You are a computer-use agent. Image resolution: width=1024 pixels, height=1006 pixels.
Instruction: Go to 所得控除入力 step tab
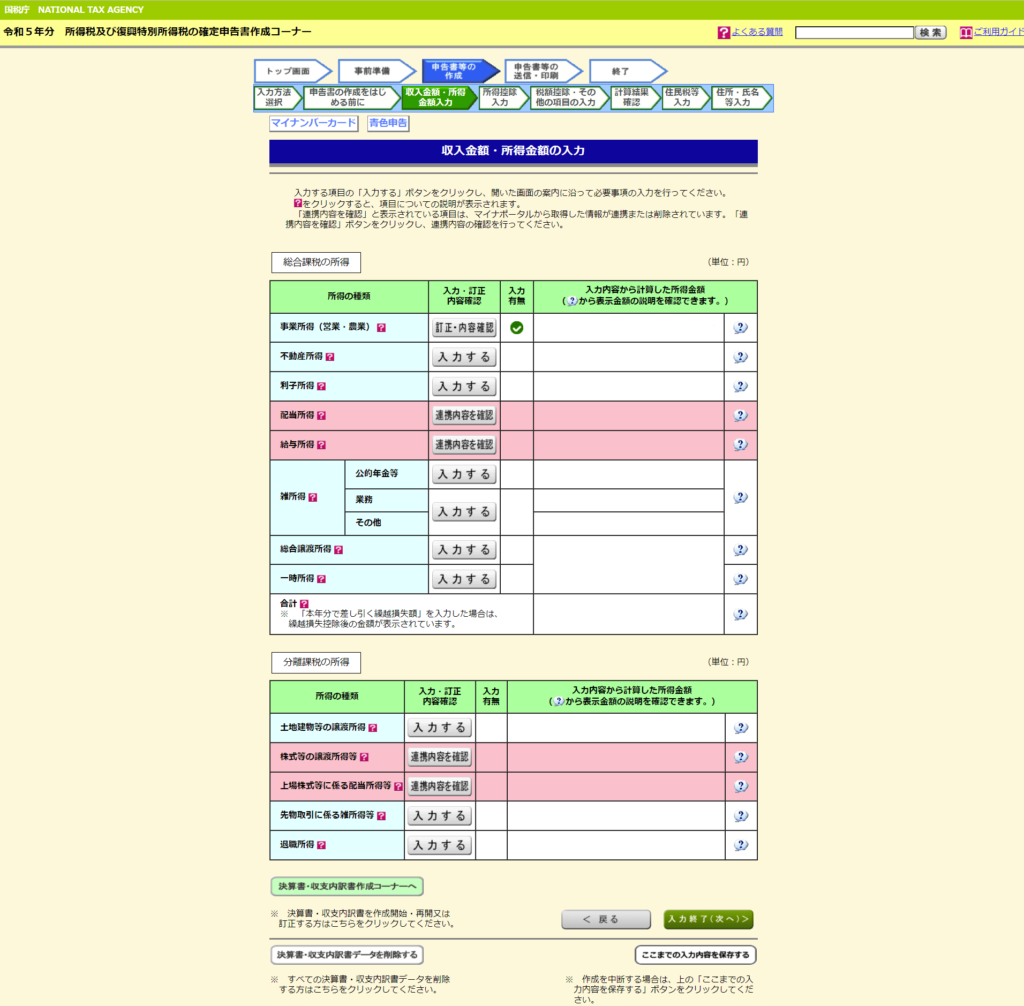tap(500, 97)
